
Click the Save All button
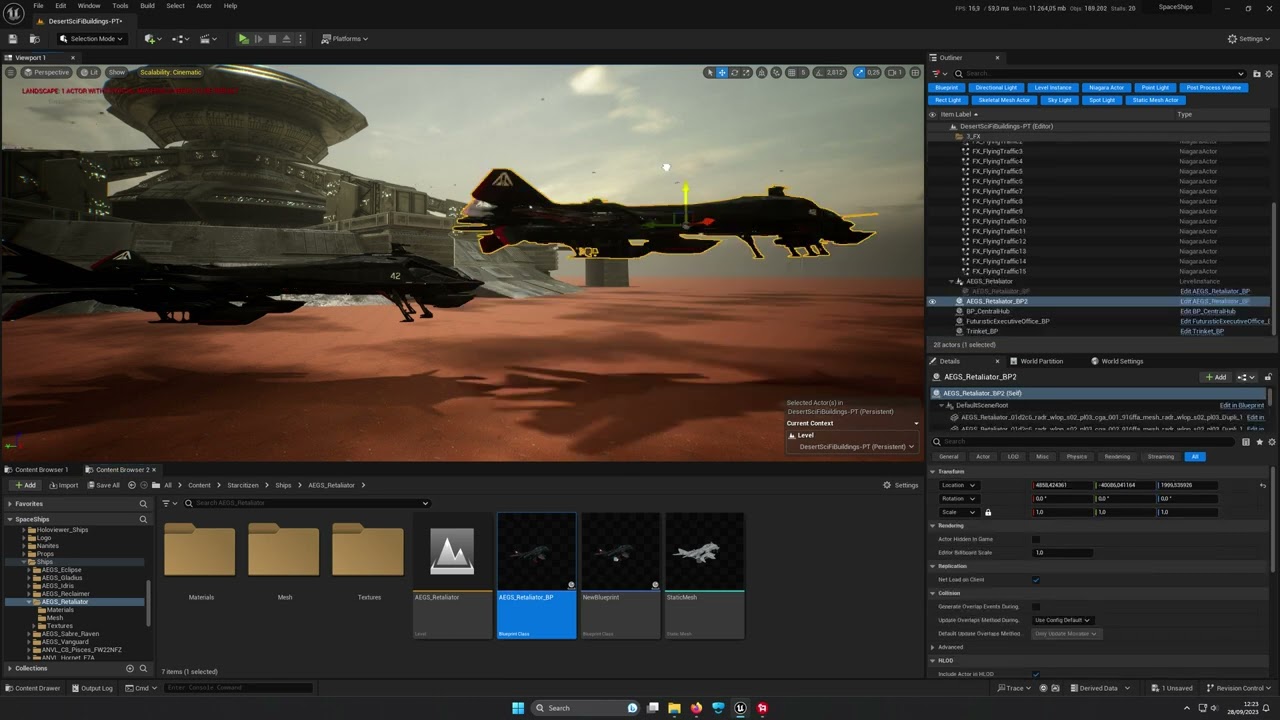(103, 485)
